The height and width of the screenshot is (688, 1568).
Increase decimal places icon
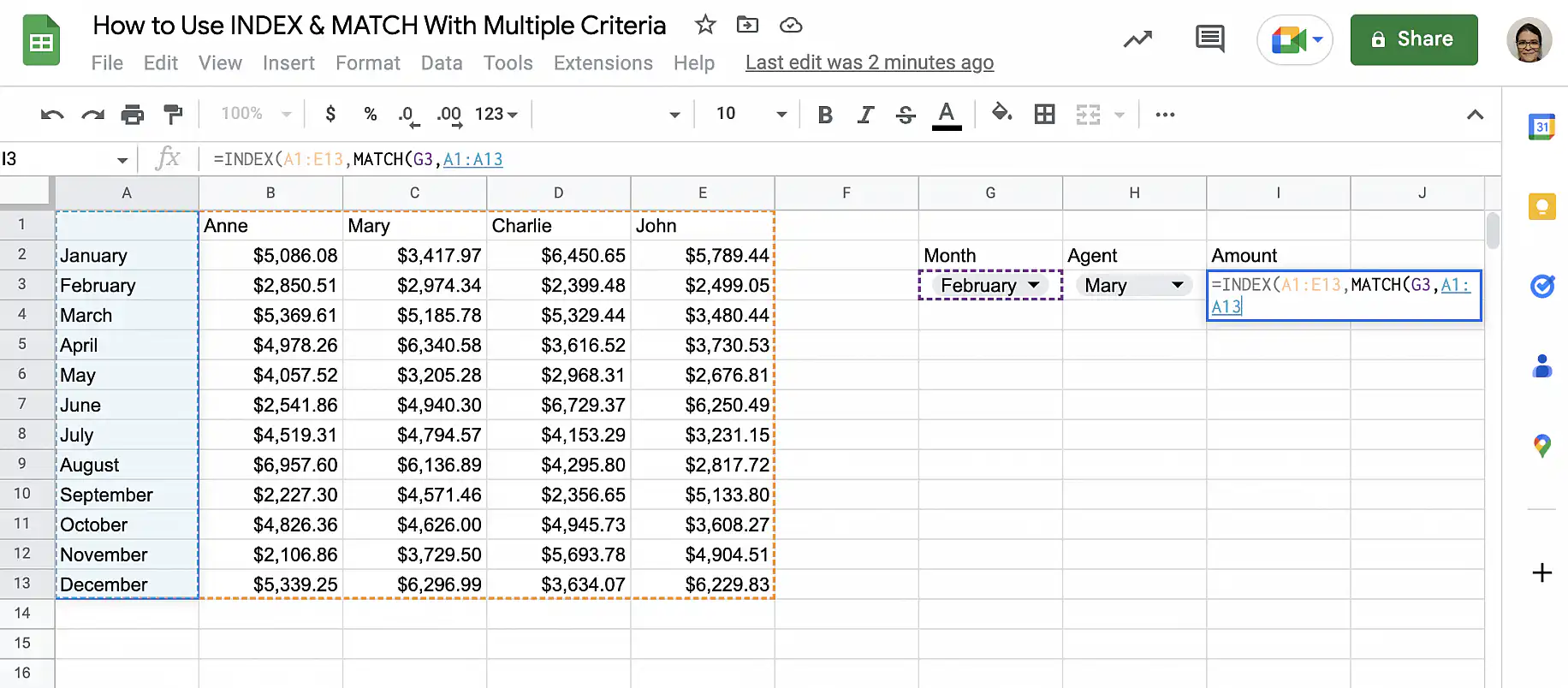[449, 116]
